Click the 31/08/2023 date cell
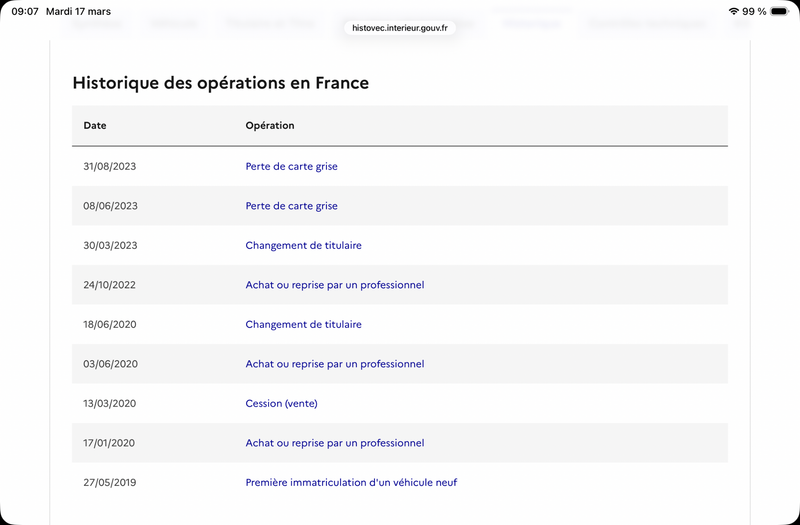This screenshot has height=525, width=800. (x=109, y=166)
